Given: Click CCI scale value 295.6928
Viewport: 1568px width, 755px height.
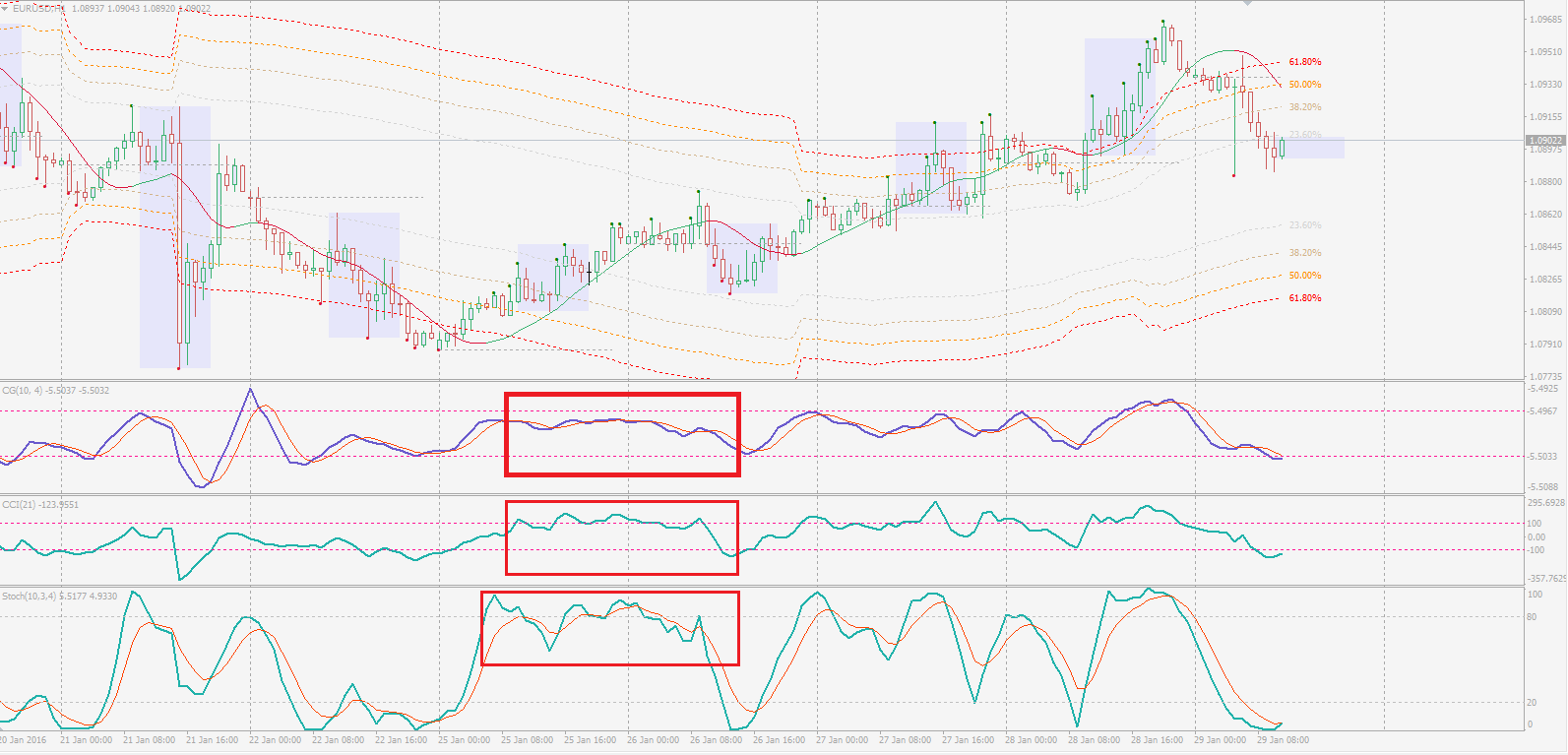Looking at the screenshot, I should click(x=1546, y=503).
